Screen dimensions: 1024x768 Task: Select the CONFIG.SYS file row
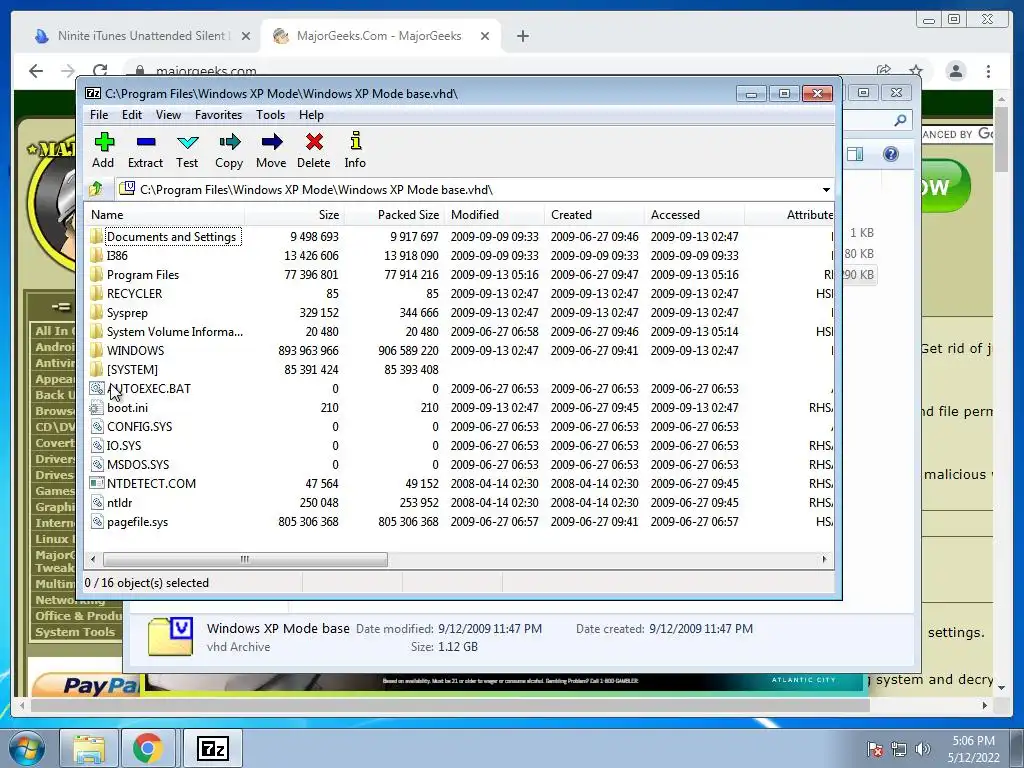pos(459,426)
